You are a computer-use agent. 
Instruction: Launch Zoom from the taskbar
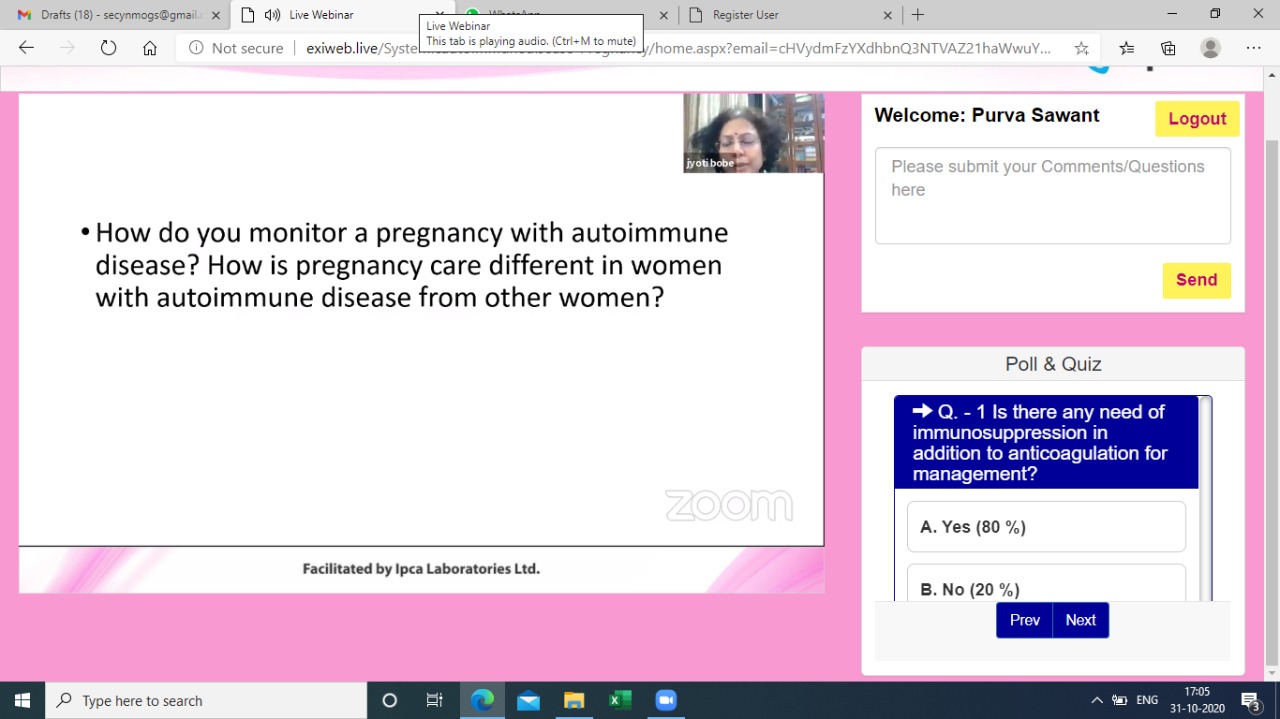(x=666, y=700)
